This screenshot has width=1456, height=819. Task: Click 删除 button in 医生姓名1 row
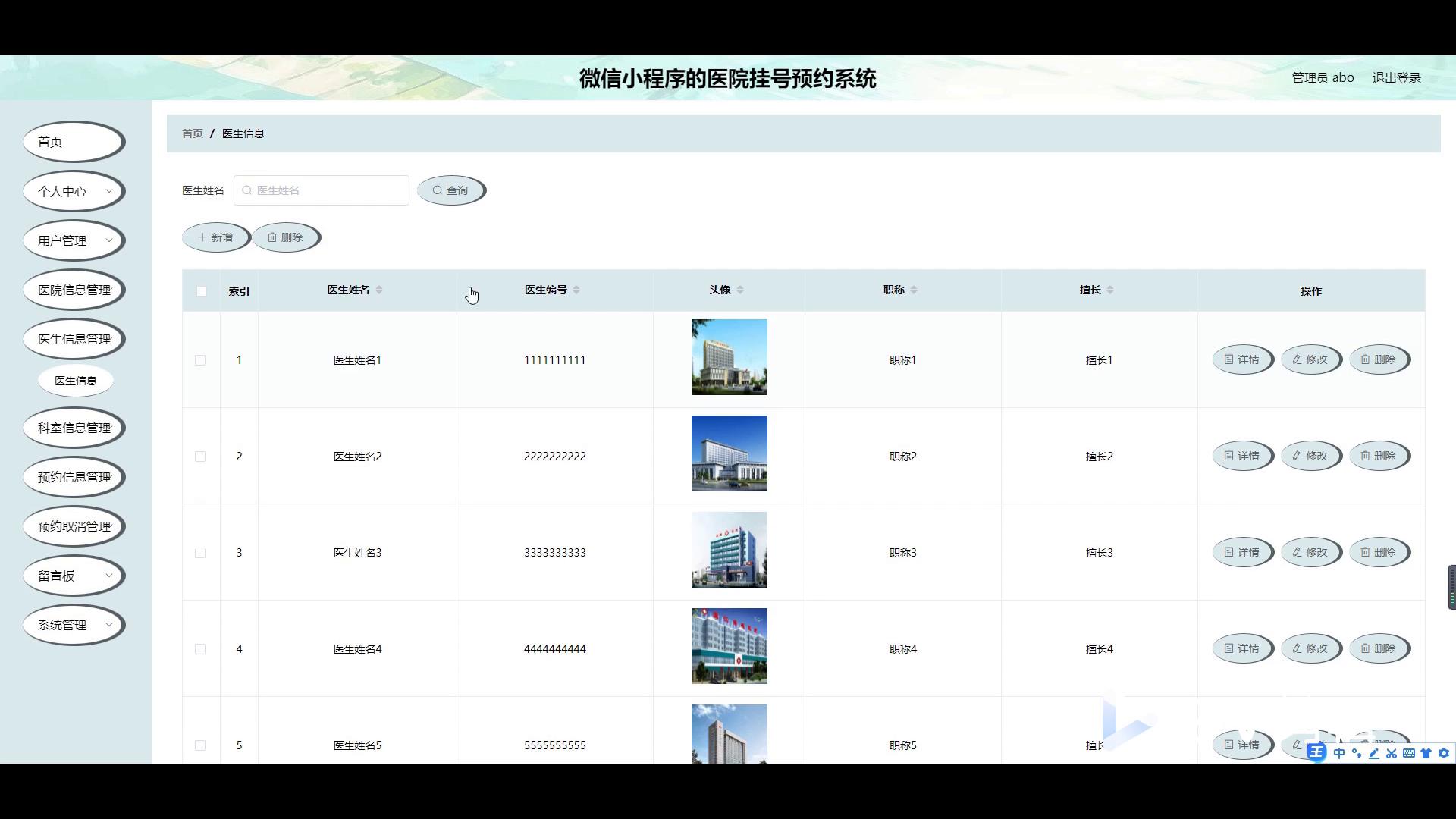tap(1379, 359)
